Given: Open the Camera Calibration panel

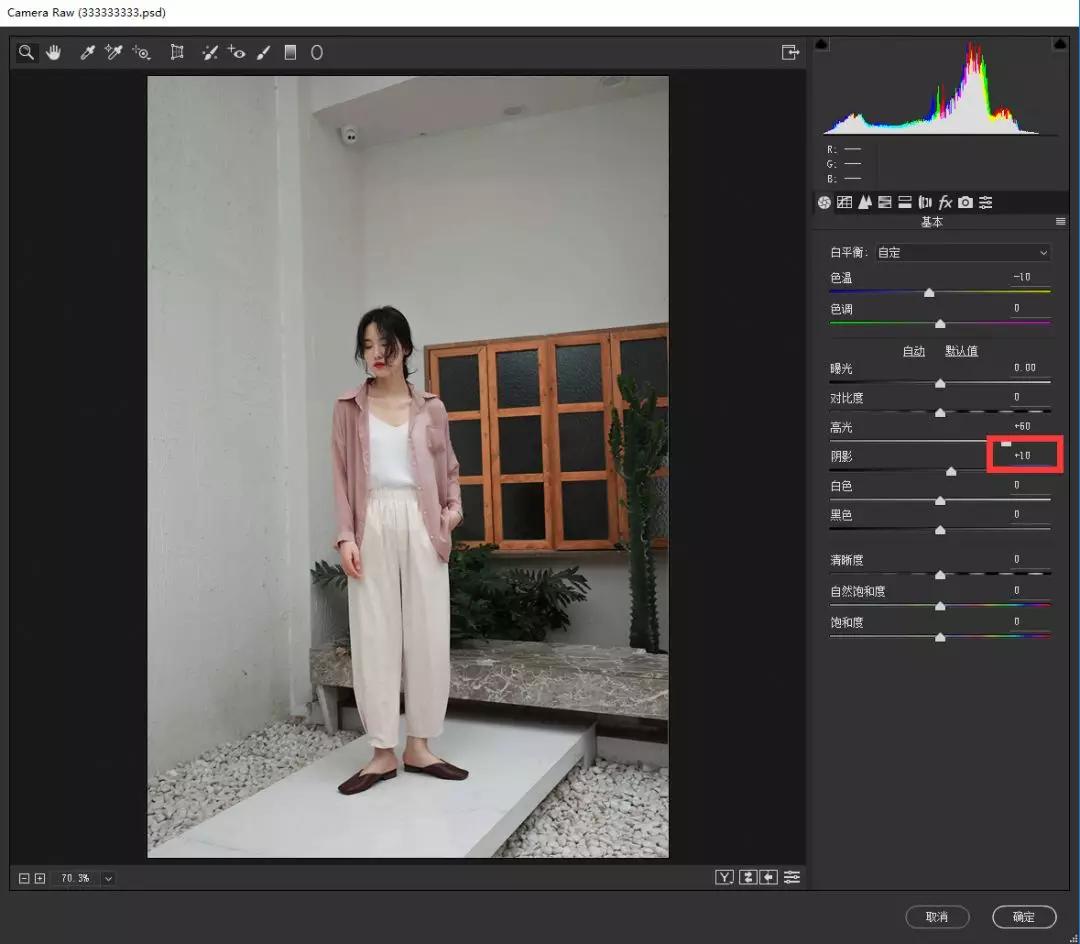Looking at the screenshot, I should point(965,202).
